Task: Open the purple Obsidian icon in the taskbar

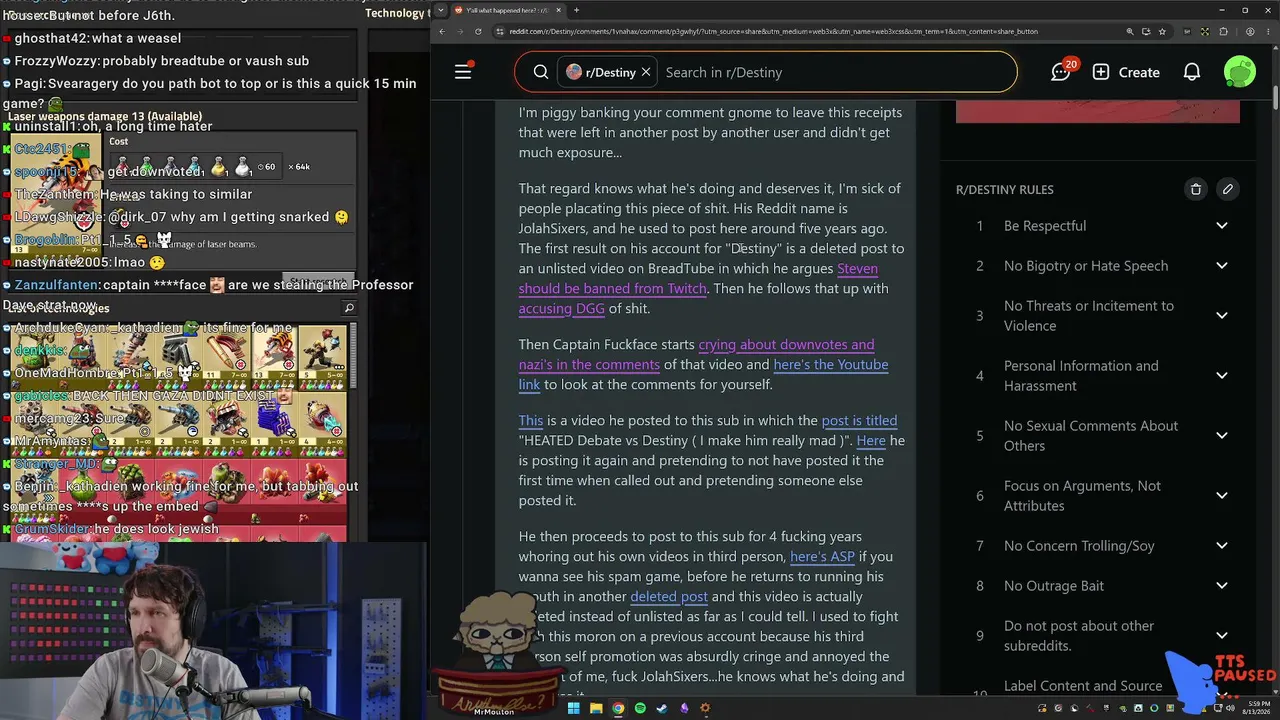Action: pyautogui.click(x=684, y=709)
